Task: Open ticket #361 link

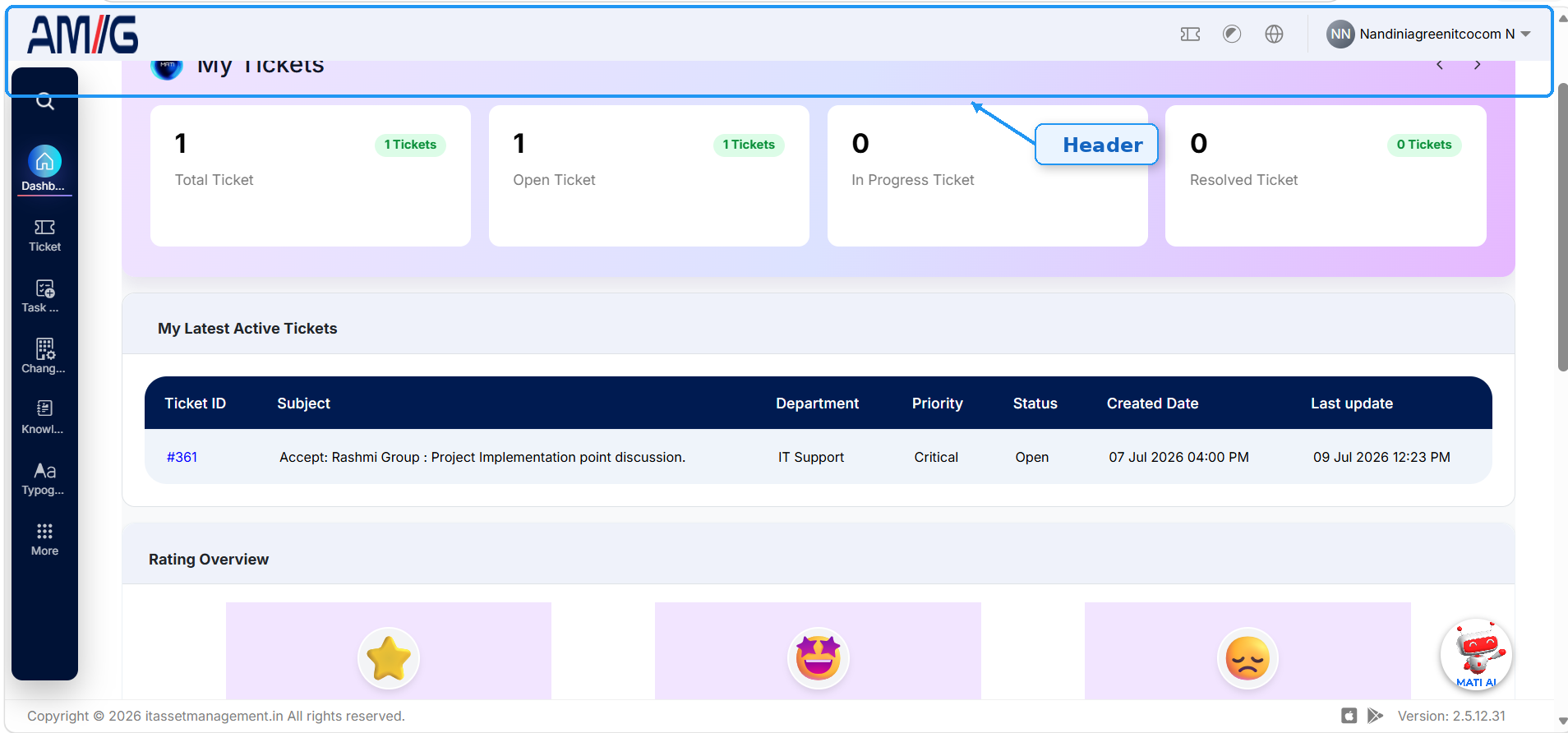Action: point(182,457)
